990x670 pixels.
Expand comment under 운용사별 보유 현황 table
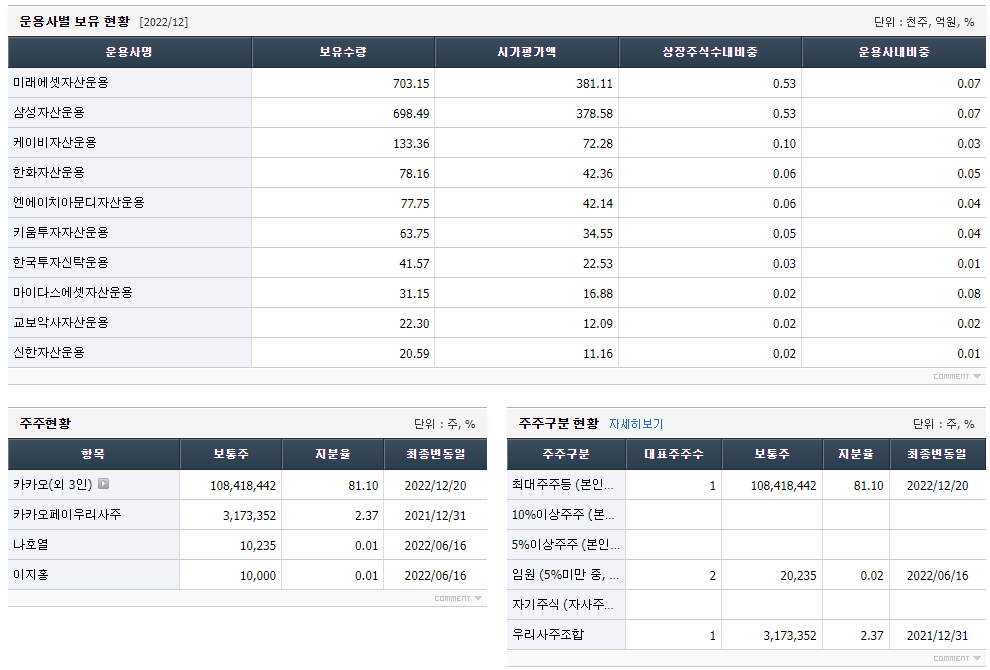point(957,376)
